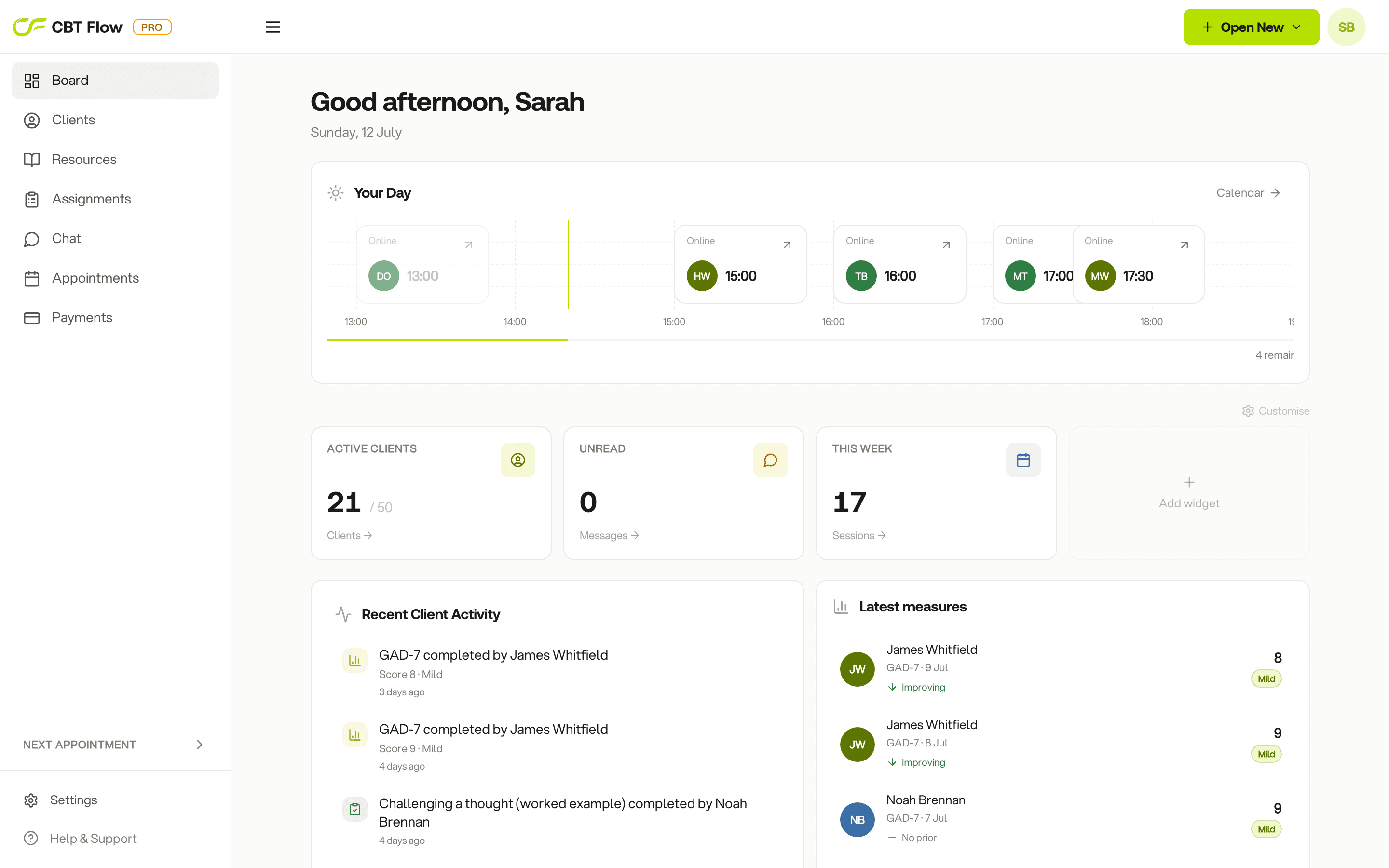The image size is (1389, 868).
Task: Toggle the hamburger sidebar menu
Action: pos(272,27)
